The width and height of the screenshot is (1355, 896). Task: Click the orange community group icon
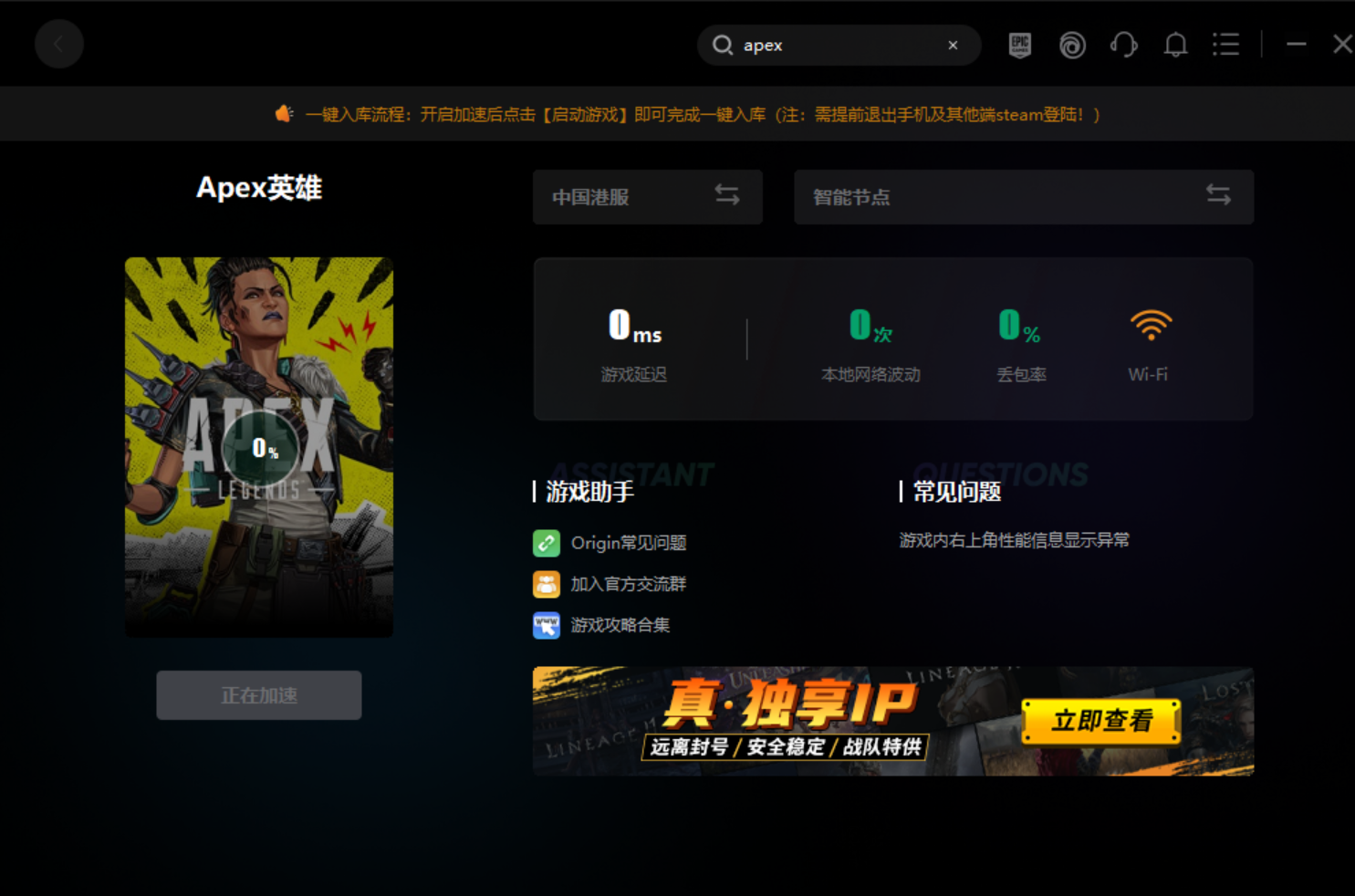[x=547, y=584]
